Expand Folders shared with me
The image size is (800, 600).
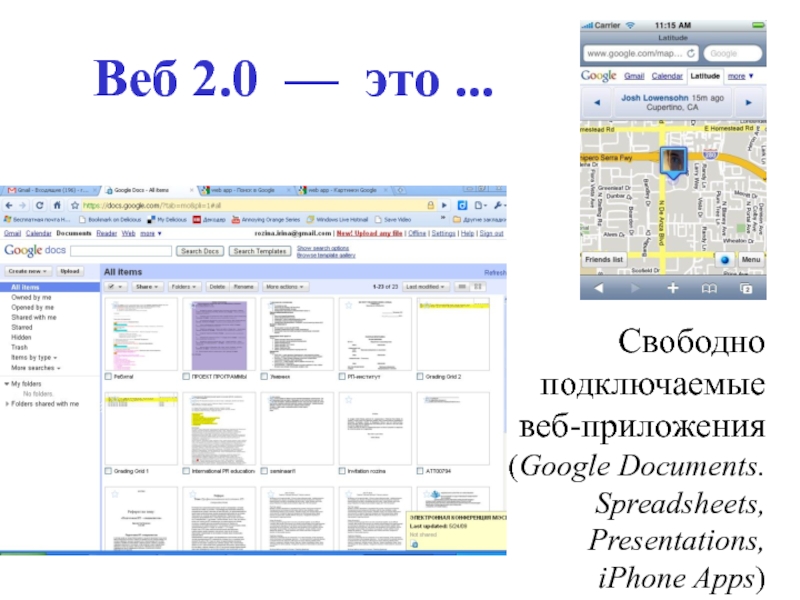[x=7, y=404]
